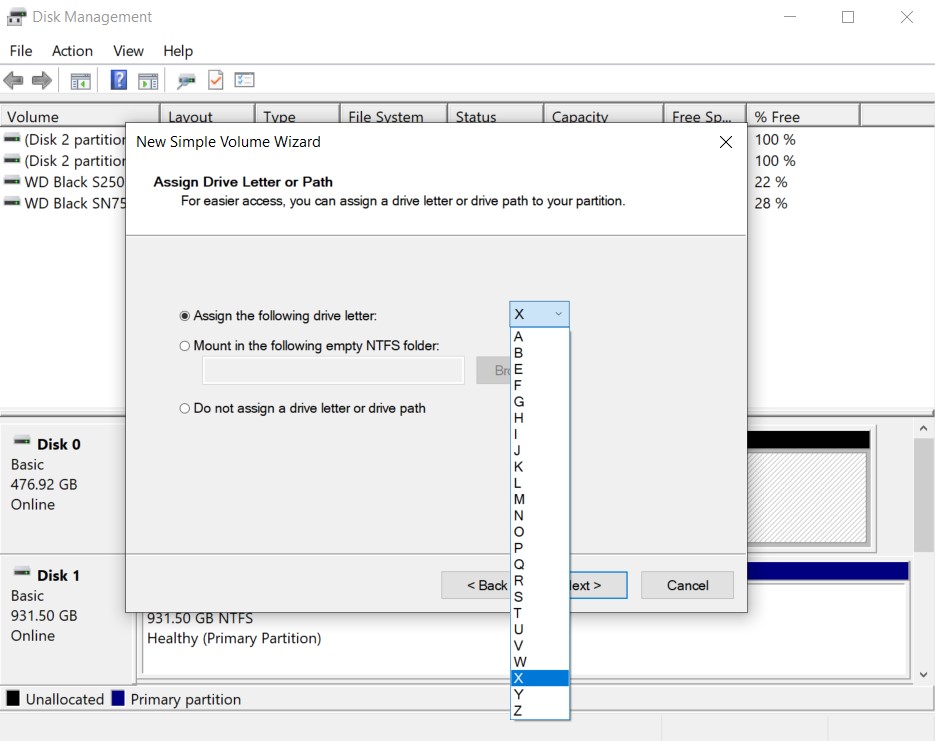This screenshot has width=935, height=741.
Task: Select first (Disk 2 partition volume row
Action: point(64,139)
